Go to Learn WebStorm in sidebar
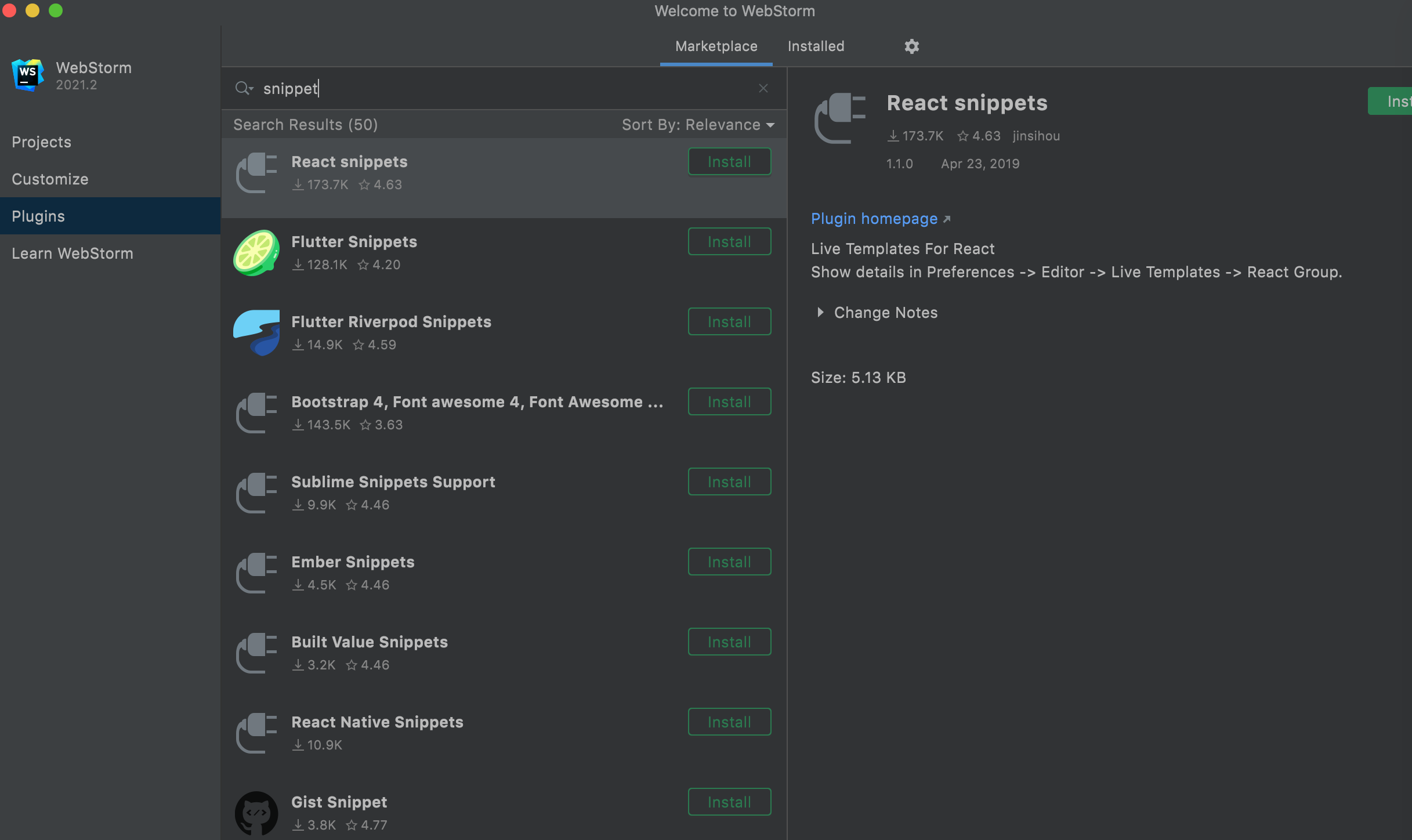The image size is (1412, 840). pyautogui.click(x=73, y=254)
